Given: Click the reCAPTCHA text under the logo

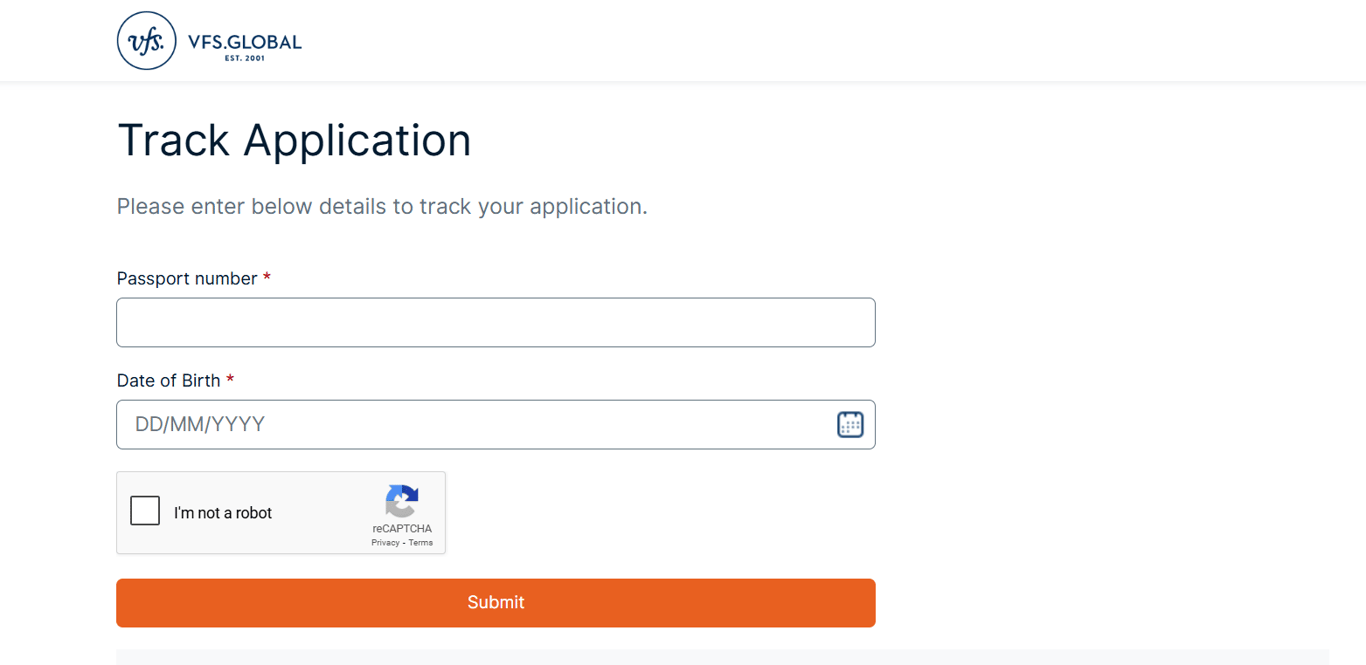Looking at the screenshot, I should [x=402, y=528].
